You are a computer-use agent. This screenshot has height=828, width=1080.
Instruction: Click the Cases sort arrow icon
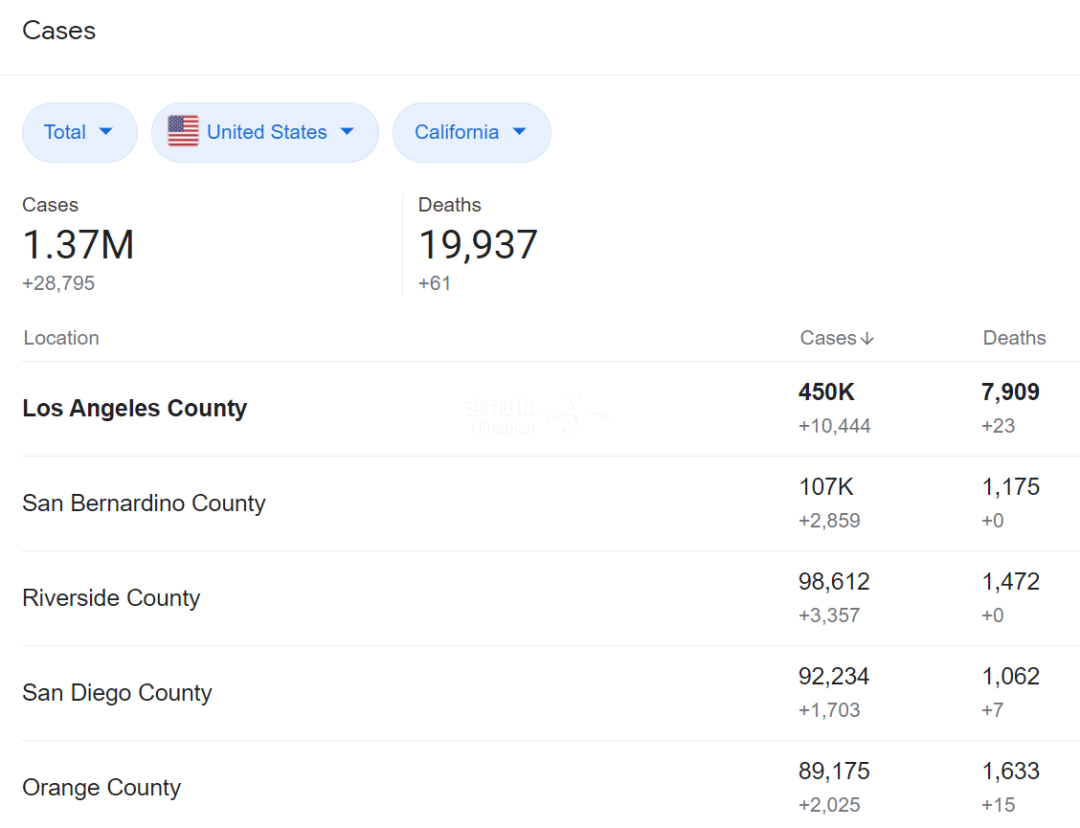(x=867, y=339)
